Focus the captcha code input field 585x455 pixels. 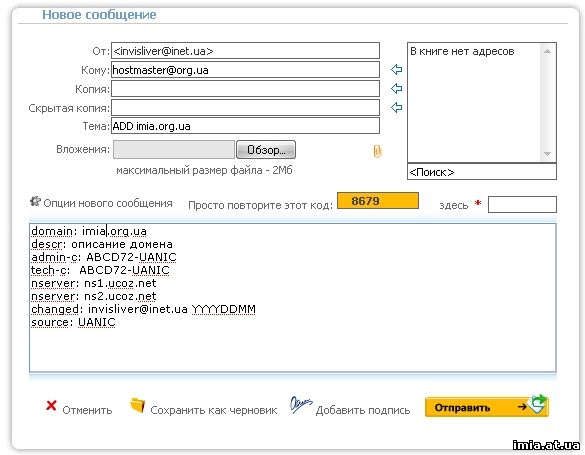[522, 204]
